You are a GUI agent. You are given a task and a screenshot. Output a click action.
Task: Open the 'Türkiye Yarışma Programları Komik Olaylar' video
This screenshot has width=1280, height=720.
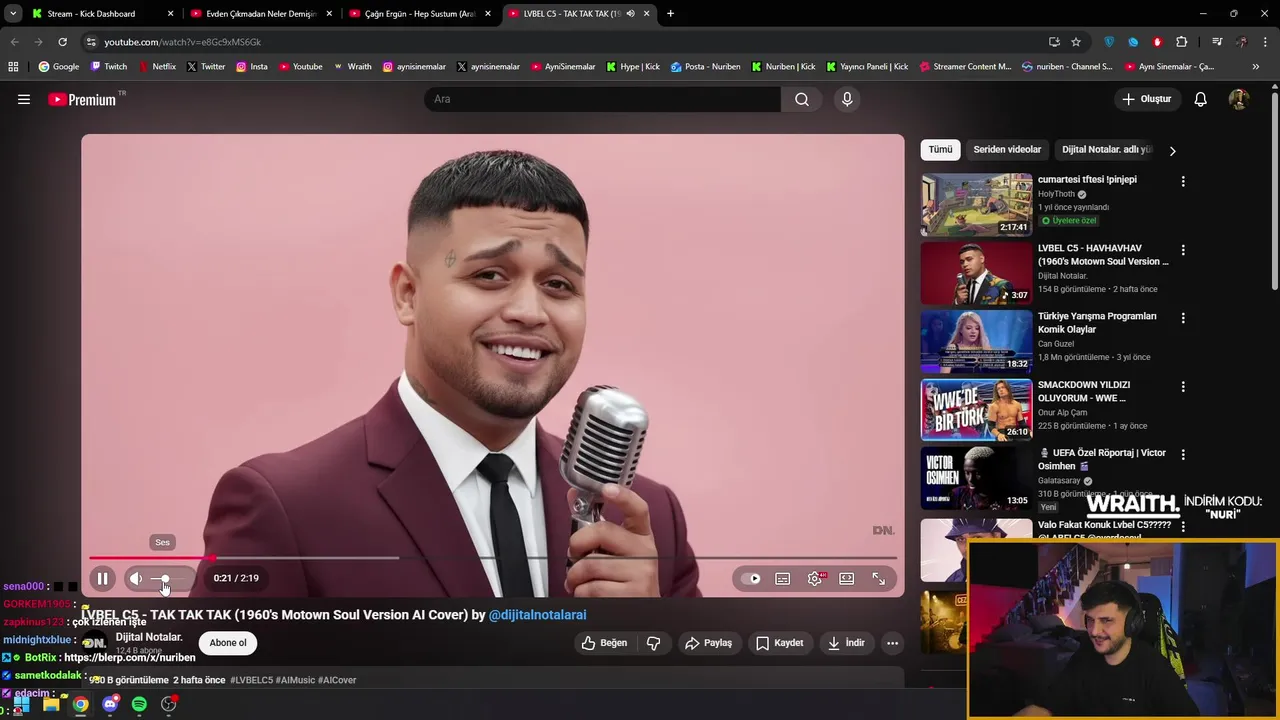(x=1097, y=323)
